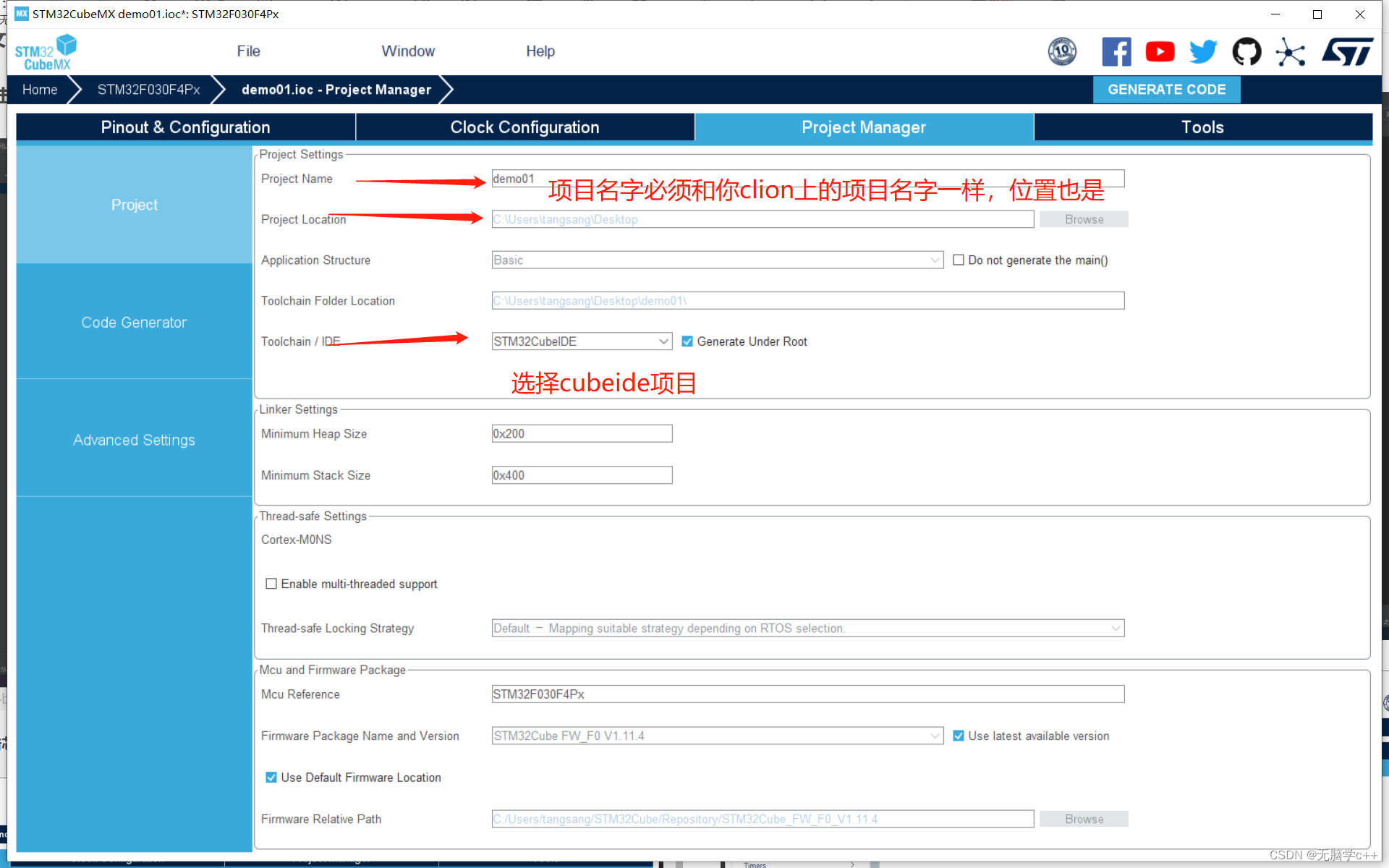Open the Help menu
This screenshot has width=1389, height=868.
(x=540, y=51)
